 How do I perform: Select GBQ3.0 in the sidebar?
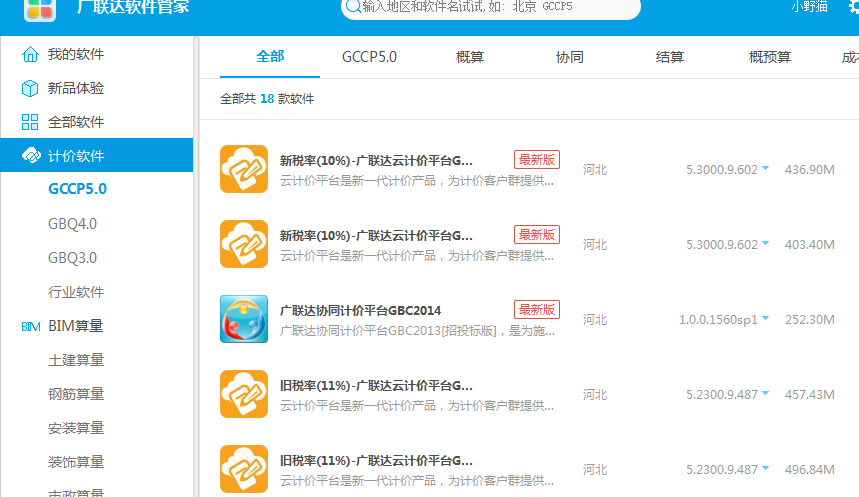tap(72, 258)
